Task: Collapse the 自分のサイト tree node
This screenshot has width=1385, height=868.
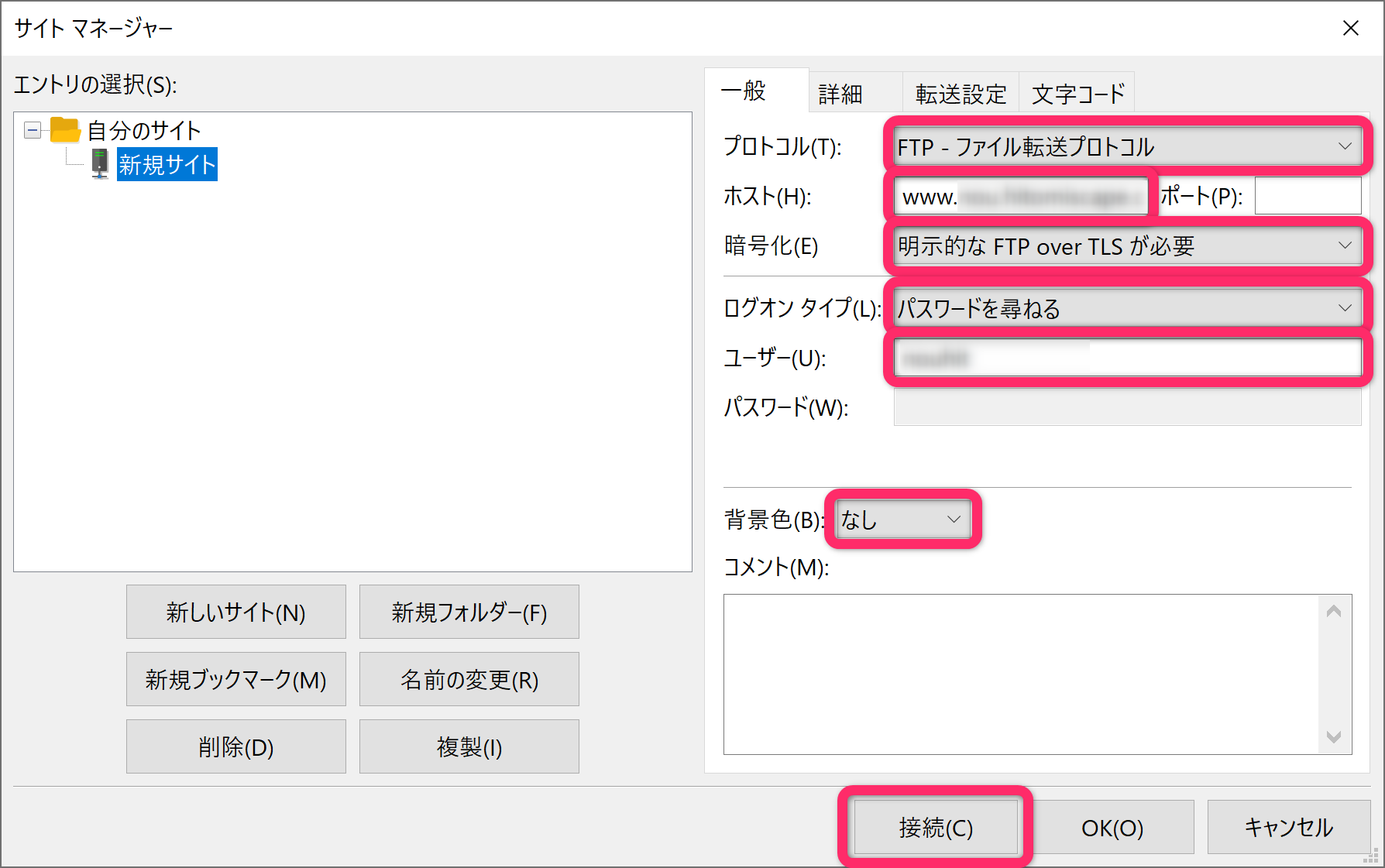Action: point(32,130)
